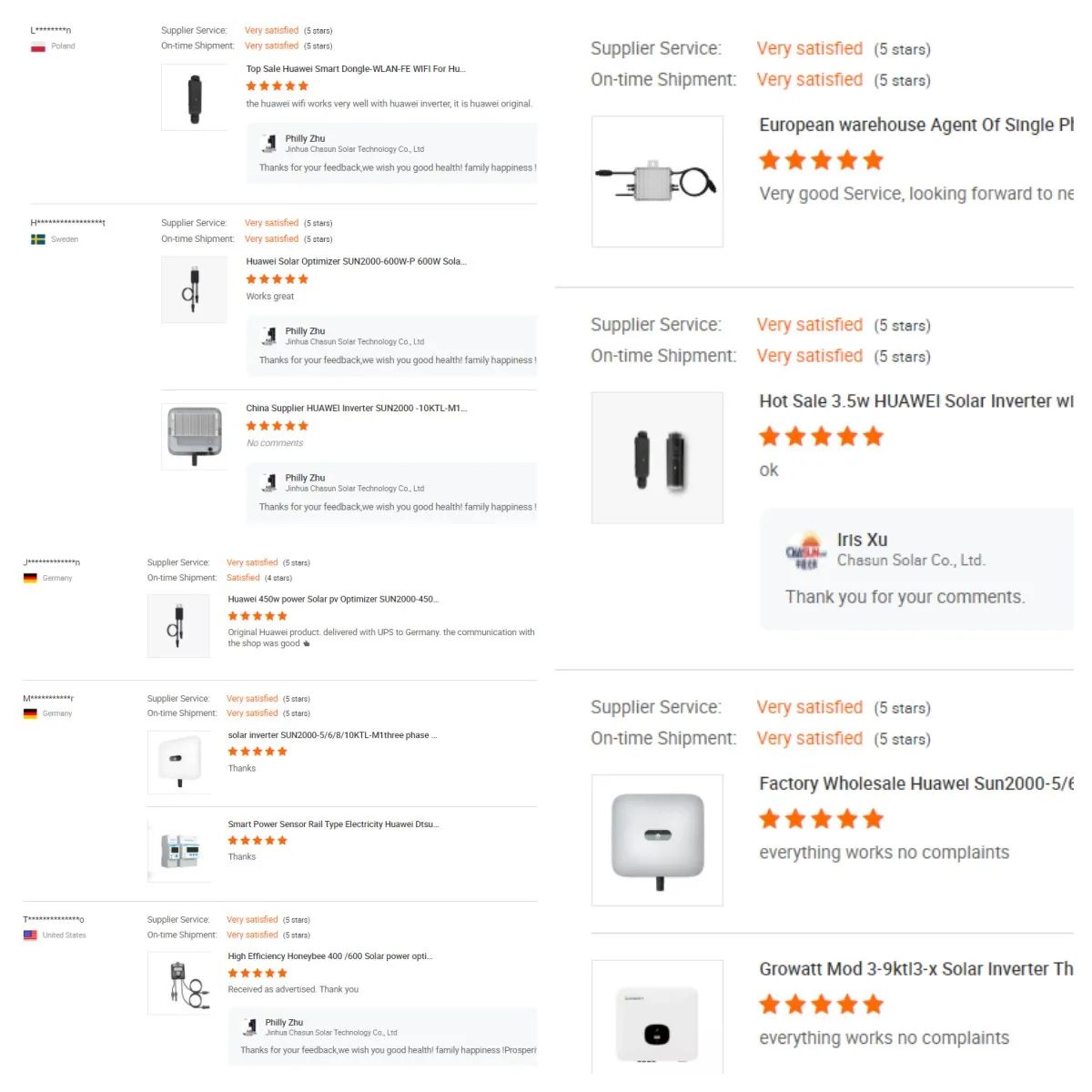Screen dimensions: 1092x1092
Task: Click the Poland flag icon
Action: coord(38,46)
